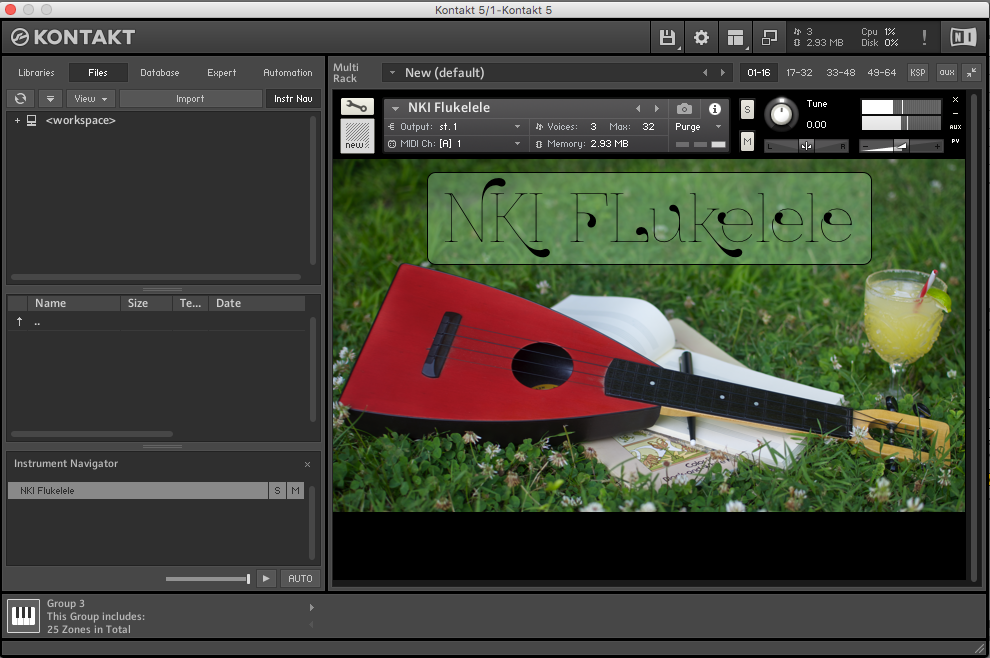Click the refresh icon in Files browser

(20, 99)
